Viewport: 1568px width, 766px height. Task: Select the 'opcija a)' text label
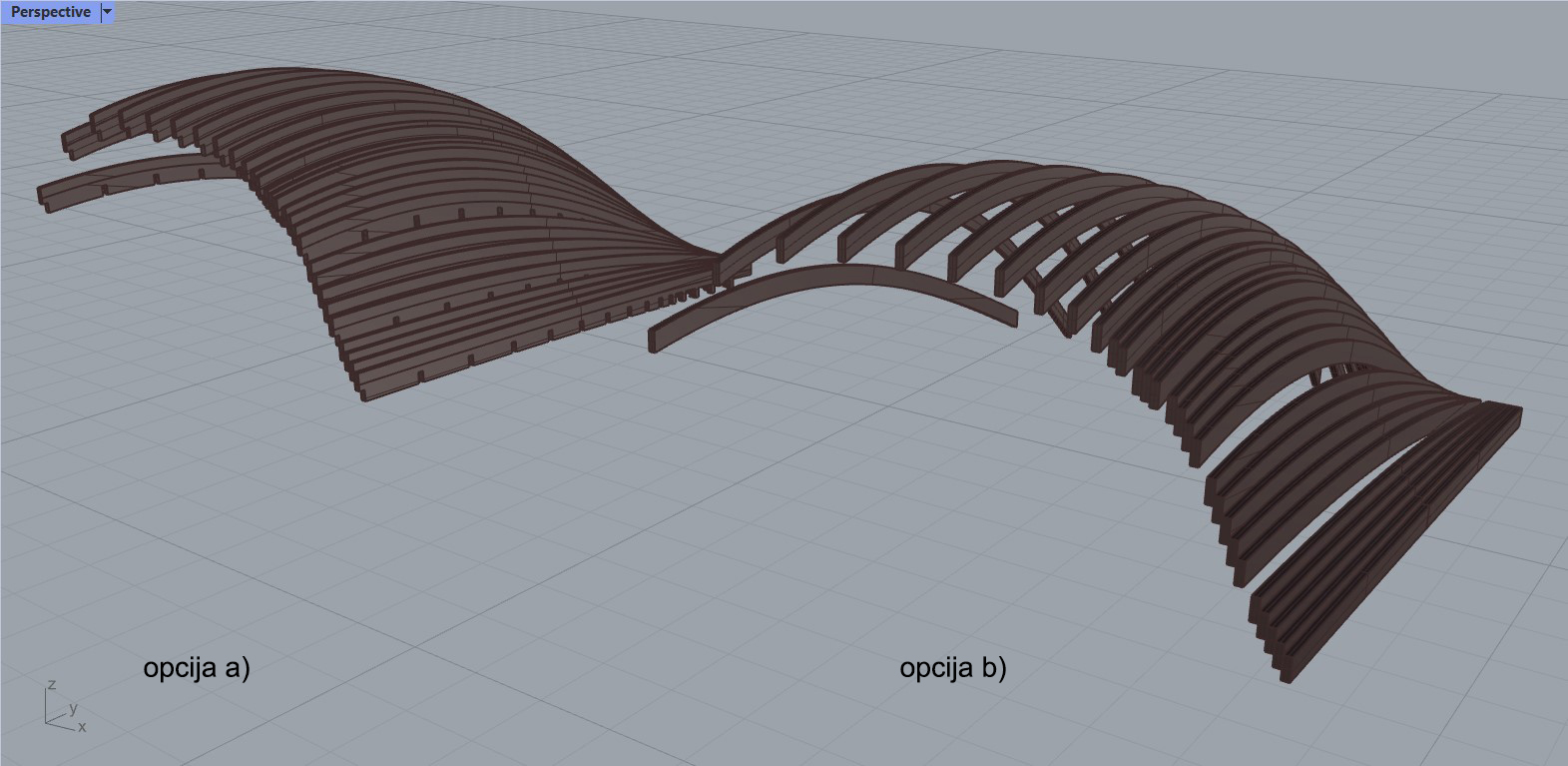point(197,668)
